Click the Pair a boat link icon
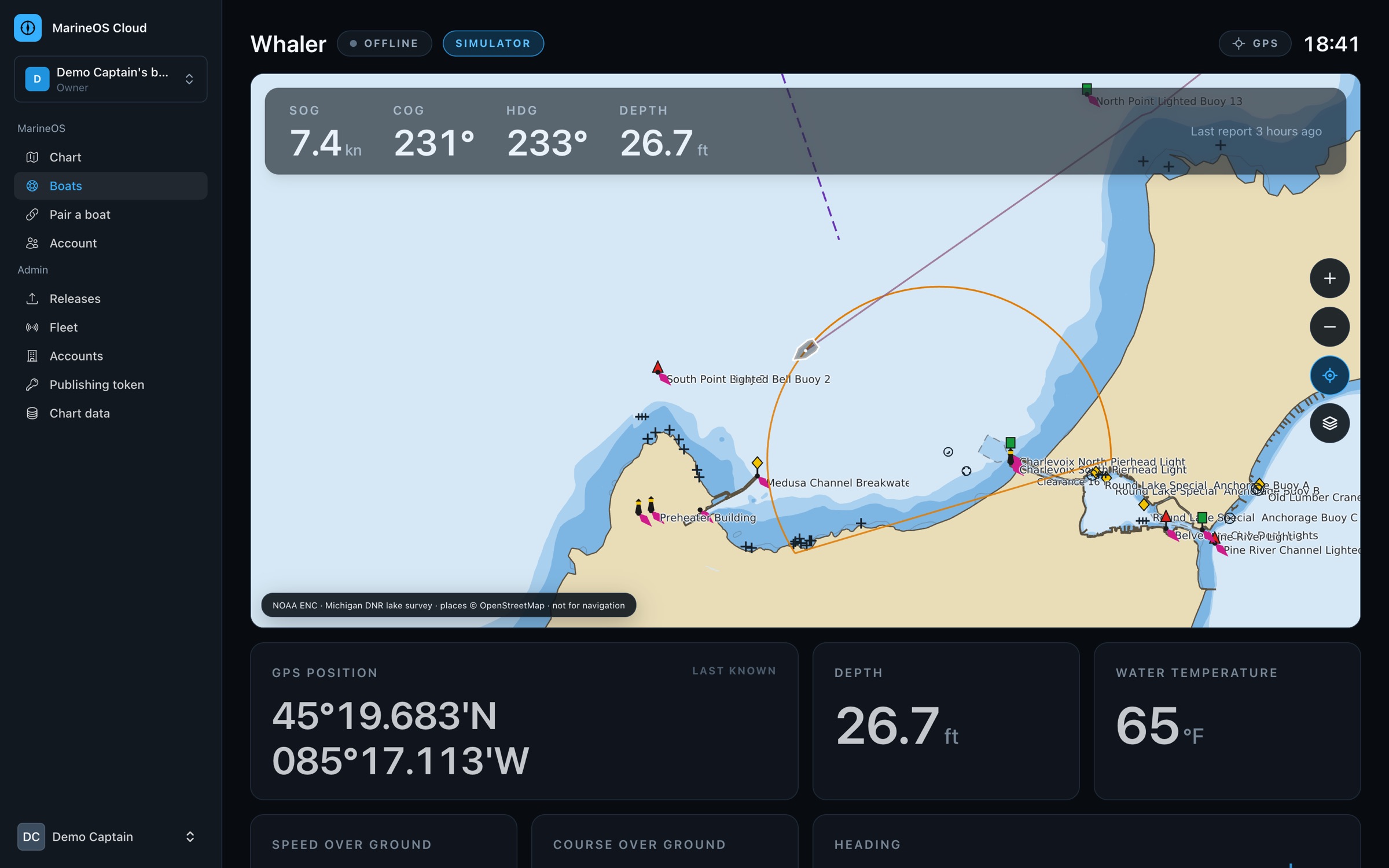 [x=32, y=215]
